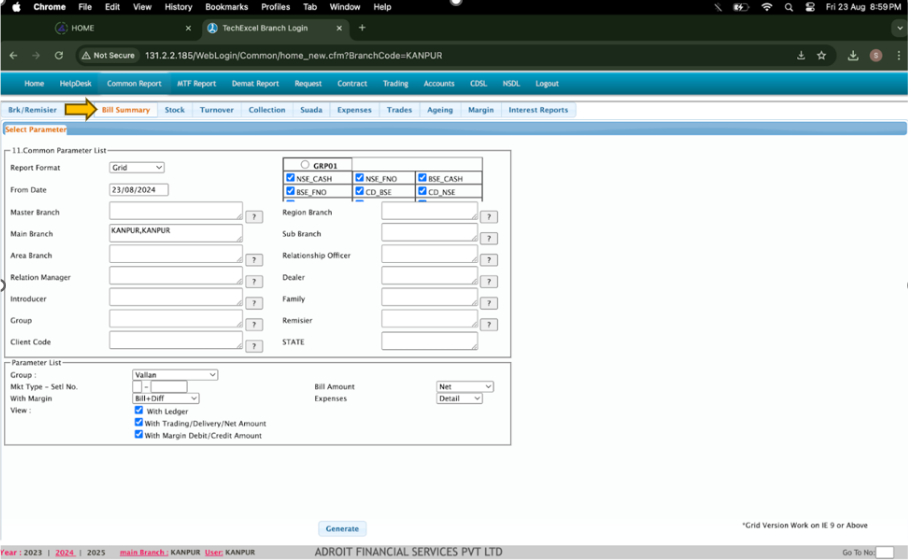The height and width of the screenshot is (560, 911).
Task: Toggle the With Ledger checkbox
Action: point(139,410)
